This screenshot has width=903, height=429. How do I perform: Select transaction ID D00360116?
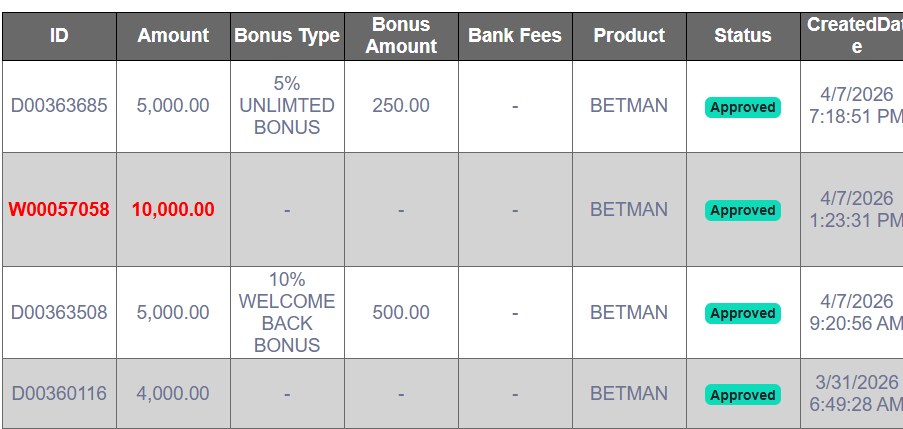coord(59,394)
